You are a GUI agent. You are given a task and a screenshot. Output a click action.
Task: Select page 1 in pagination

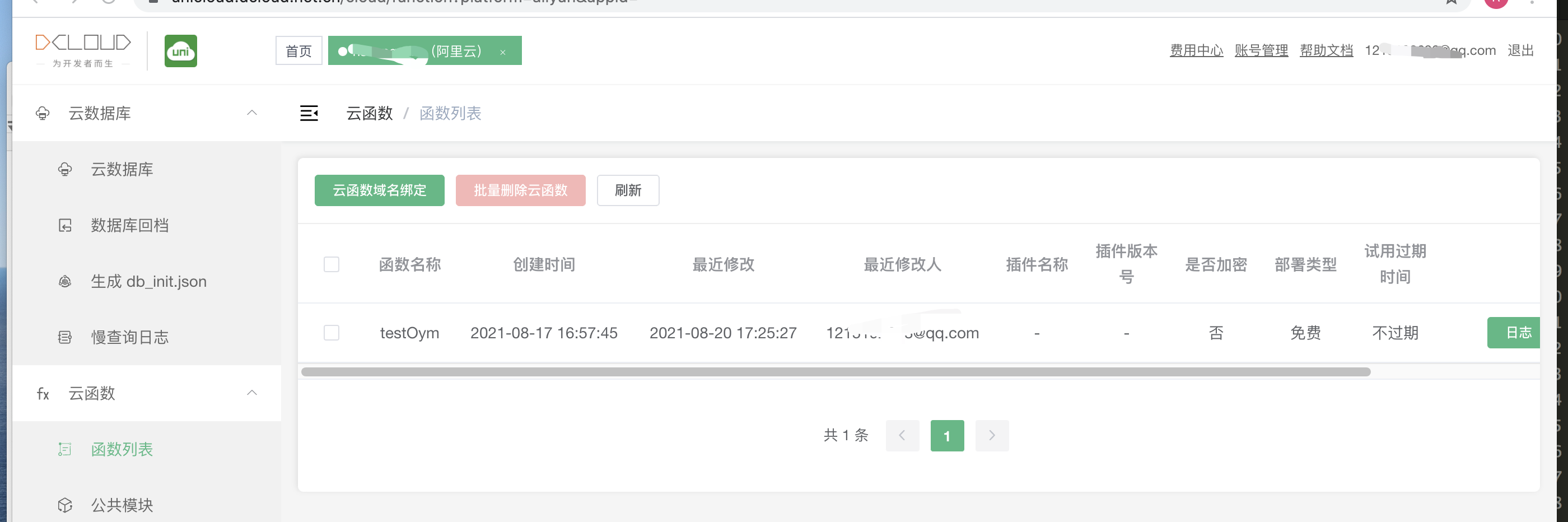[947, 436]
